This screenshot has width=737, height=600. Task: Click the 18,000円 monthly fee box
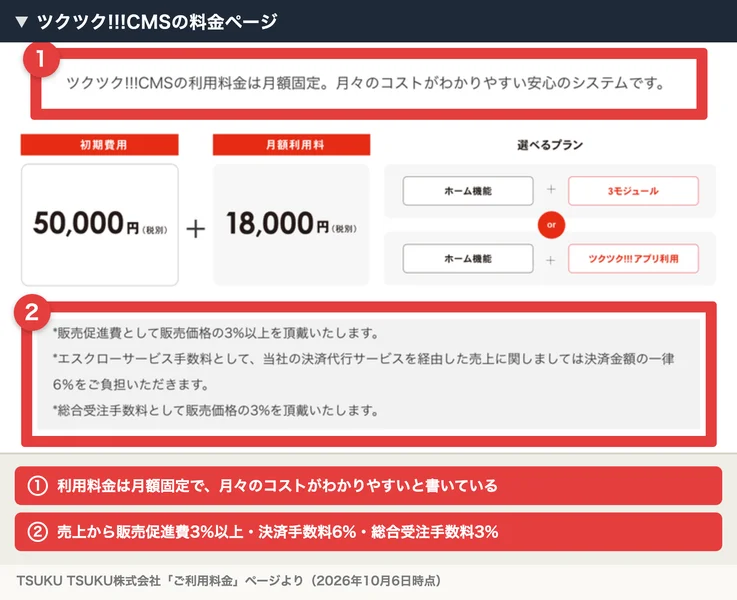[291, 225]
